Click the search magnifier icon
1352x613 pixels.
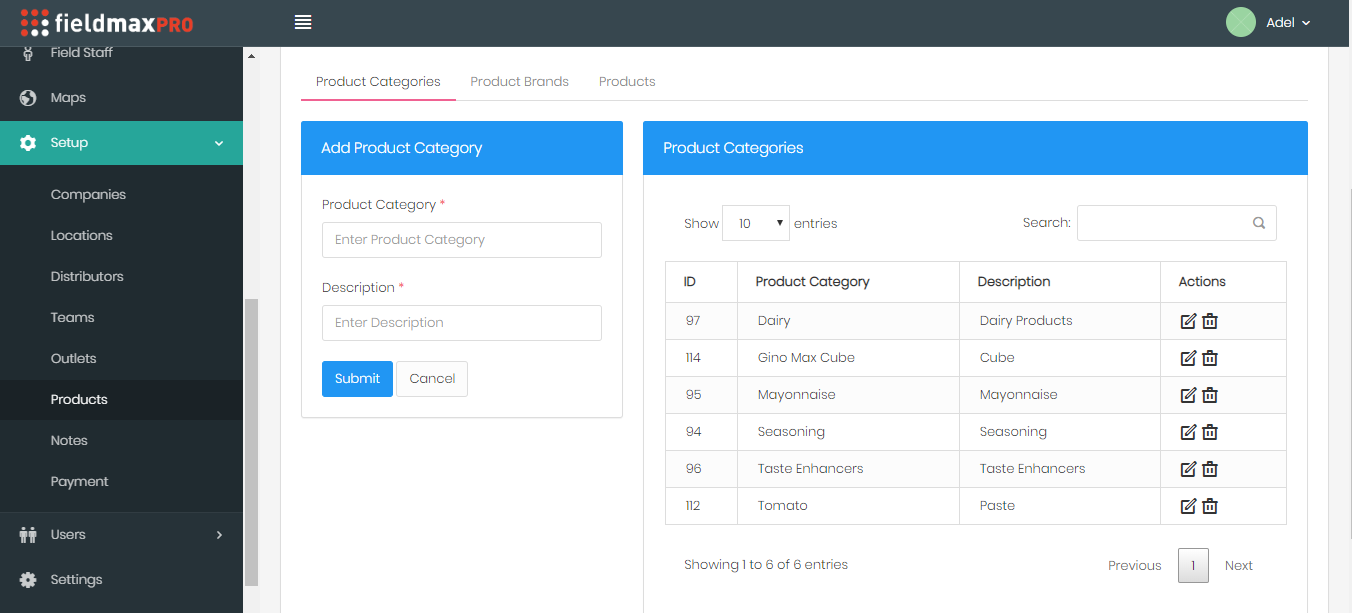pos(1259,223)
